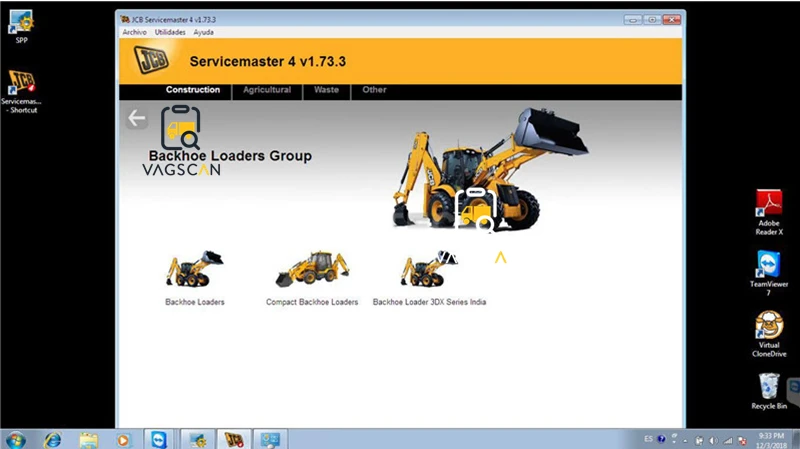Open the clock showing 9:33 PM

[x=771, y=440]
